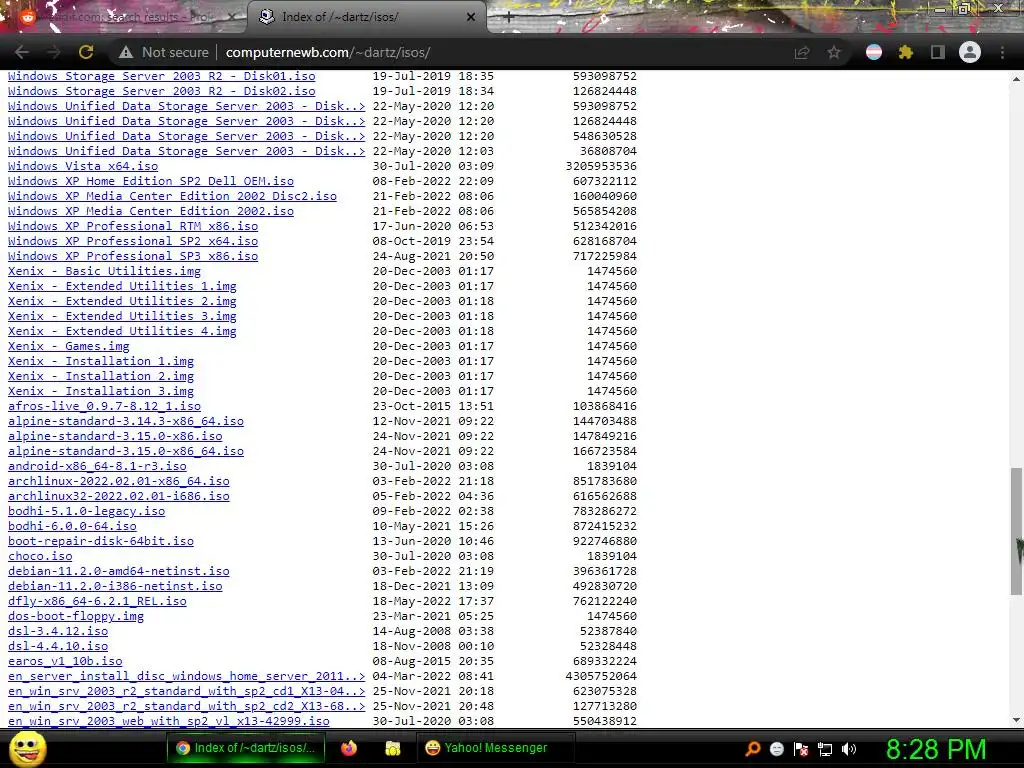Click the date 14-Aug-2008 03:38
The image size is (1024, 768).
click(x=433, y=632)
